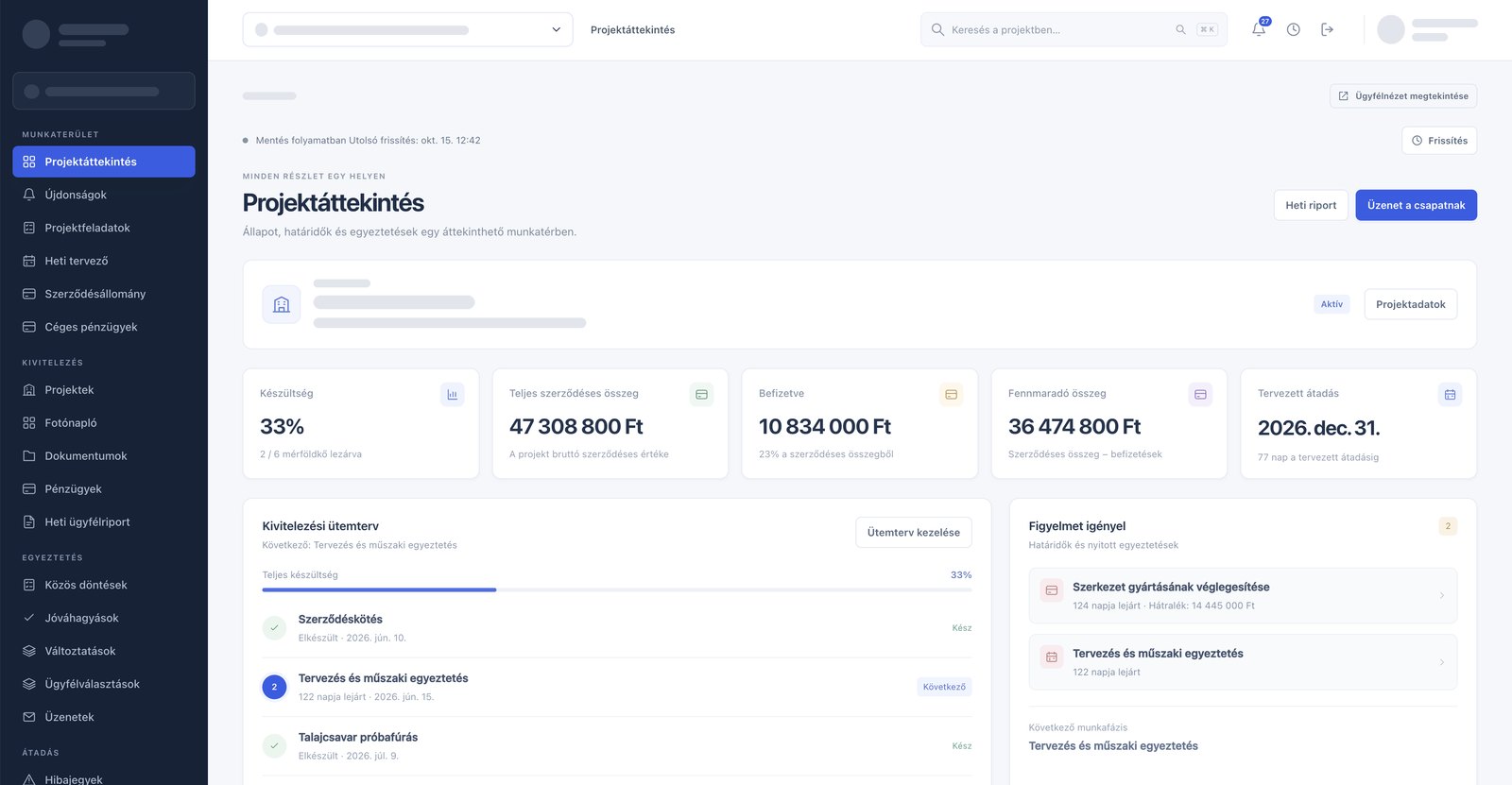1512x785 pixels.
Task: Click the Frissítés button
Action: [x=1439, y=141]
